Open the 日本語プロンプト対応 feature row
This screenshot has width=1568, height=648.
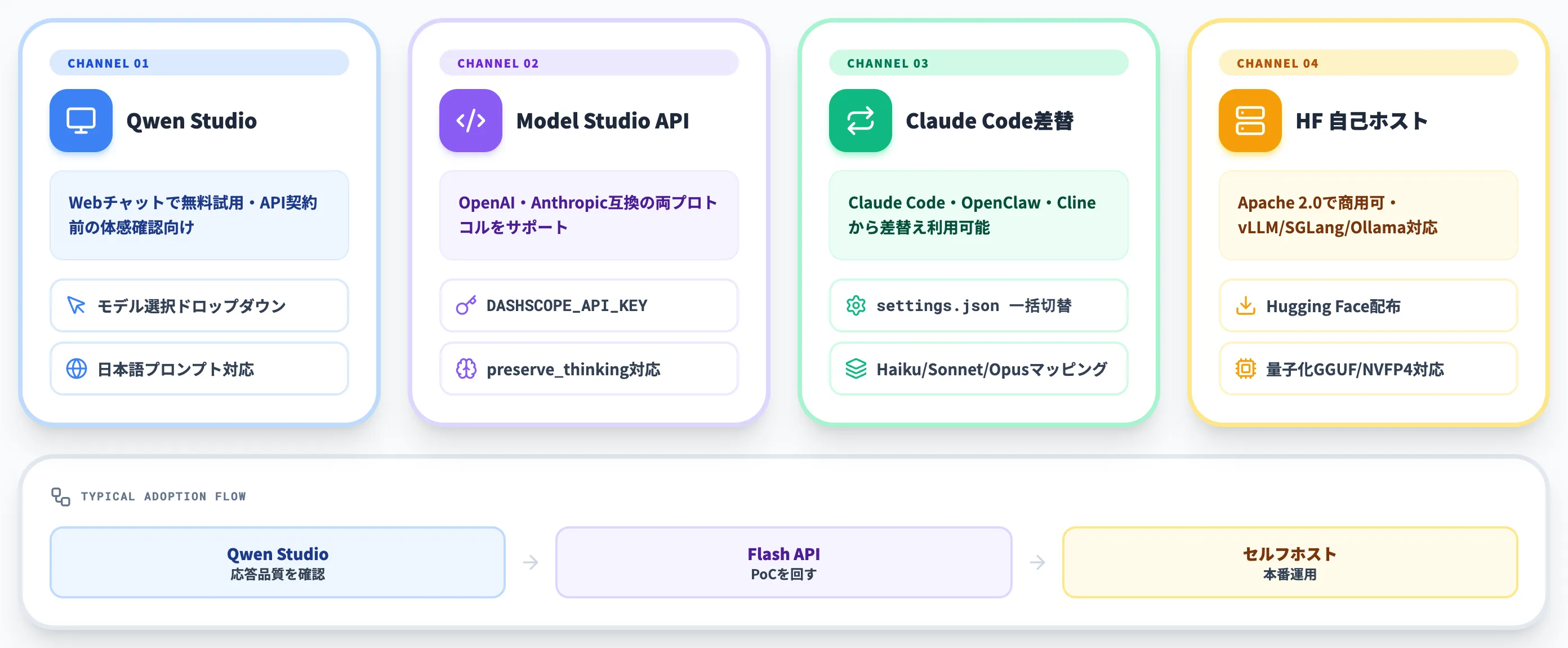click(x=199, y=369)
